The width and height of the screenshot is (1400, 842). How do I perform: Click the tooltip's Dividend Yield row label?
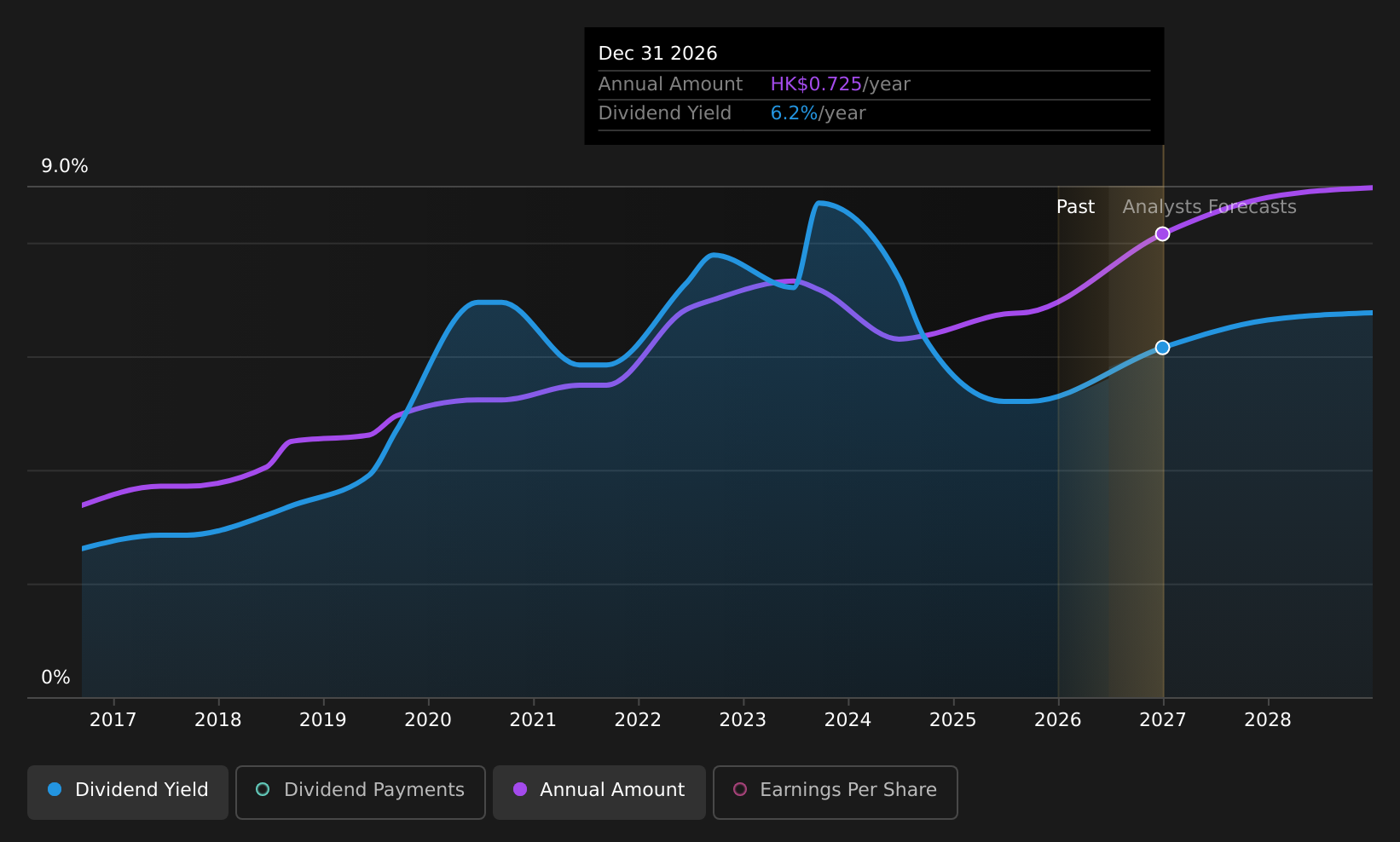[665, 113]
